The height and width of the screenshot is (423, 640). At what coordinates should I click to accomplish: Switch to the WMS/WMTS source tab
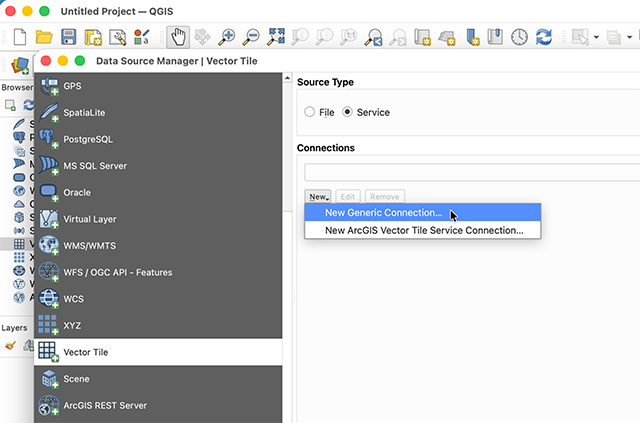91,245
